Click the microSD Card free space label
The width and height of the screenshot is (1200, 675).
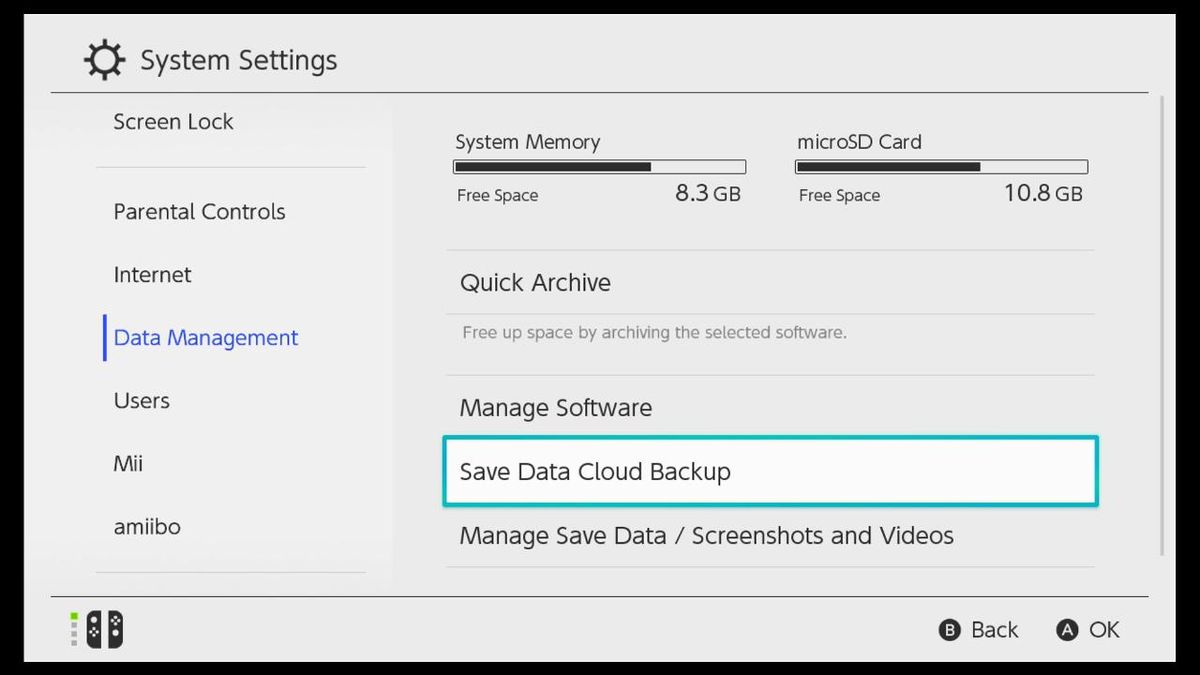point(839,195)
